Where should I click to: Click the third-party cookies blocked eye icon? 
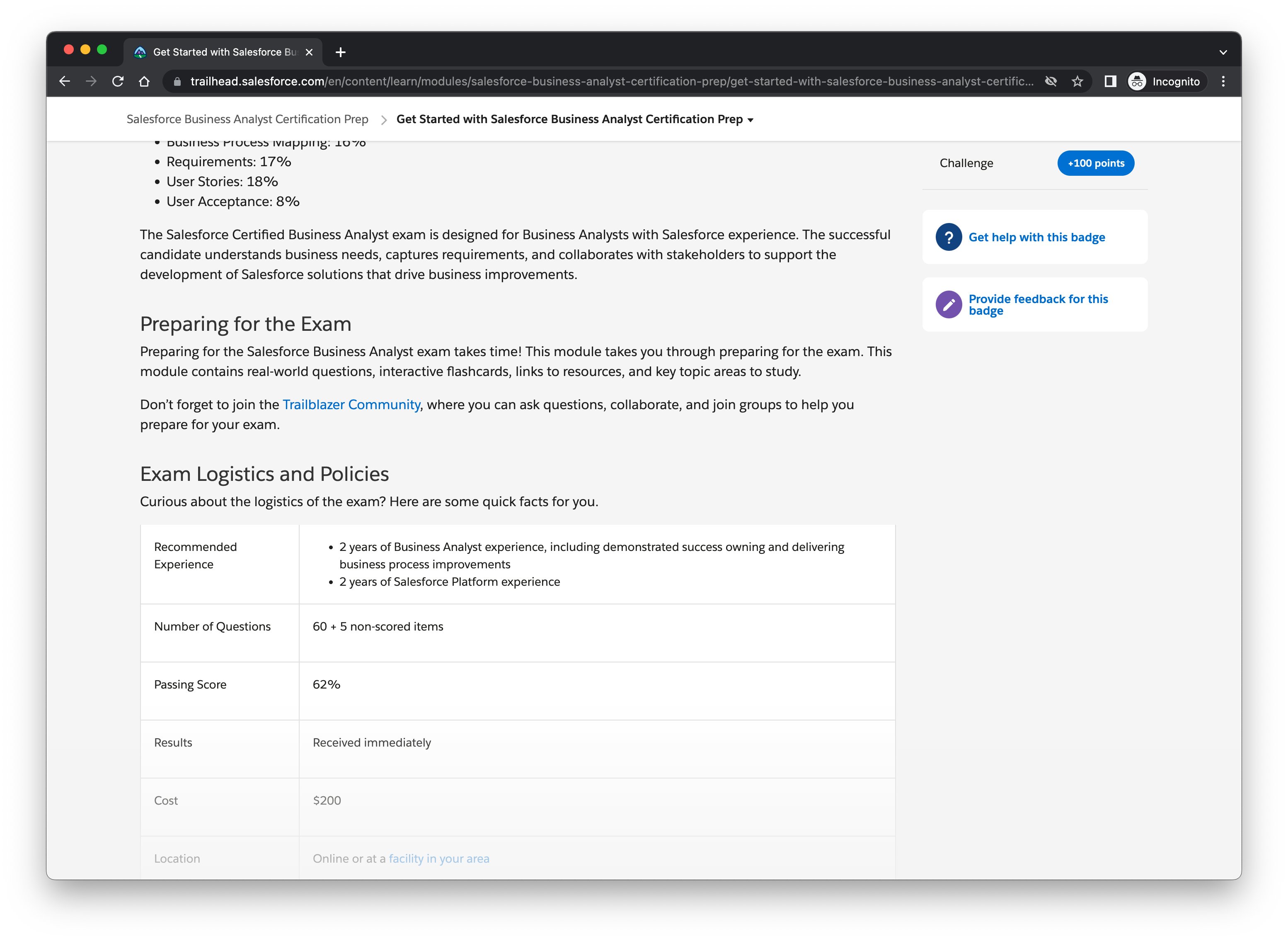point(1051,81)
